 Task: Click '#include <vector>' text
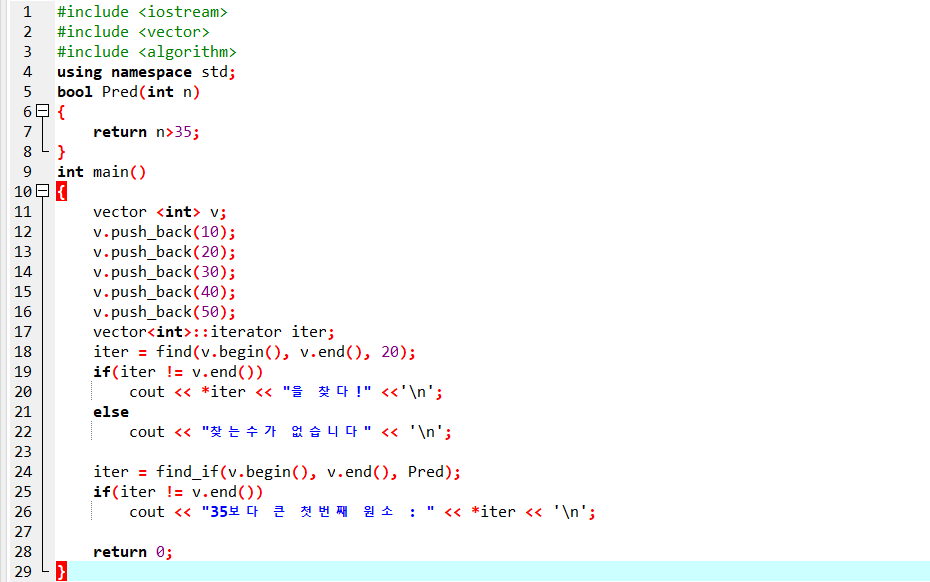coord(133,32)
